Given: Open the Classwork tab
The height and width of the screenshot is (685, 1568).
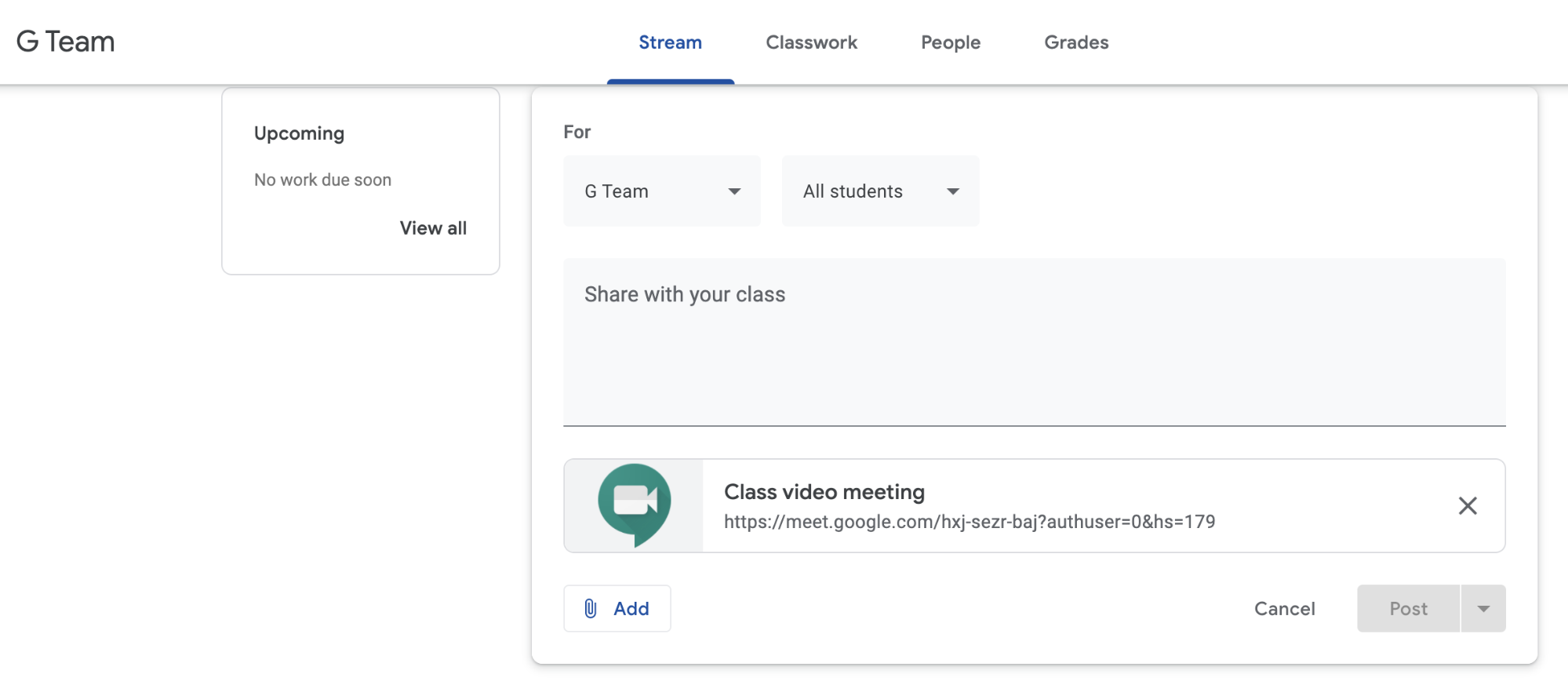Looking at the screenshot, I should pyautogui.click(x=811, y=42).
